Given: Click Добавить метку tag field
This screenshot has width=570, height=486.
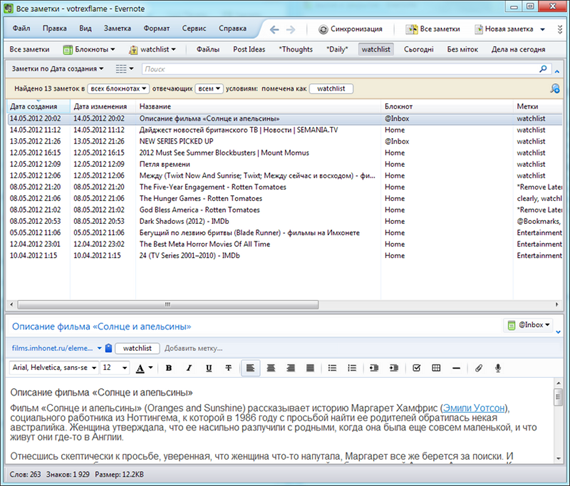Looking at the screenshot, I should [x=193, y=348].
